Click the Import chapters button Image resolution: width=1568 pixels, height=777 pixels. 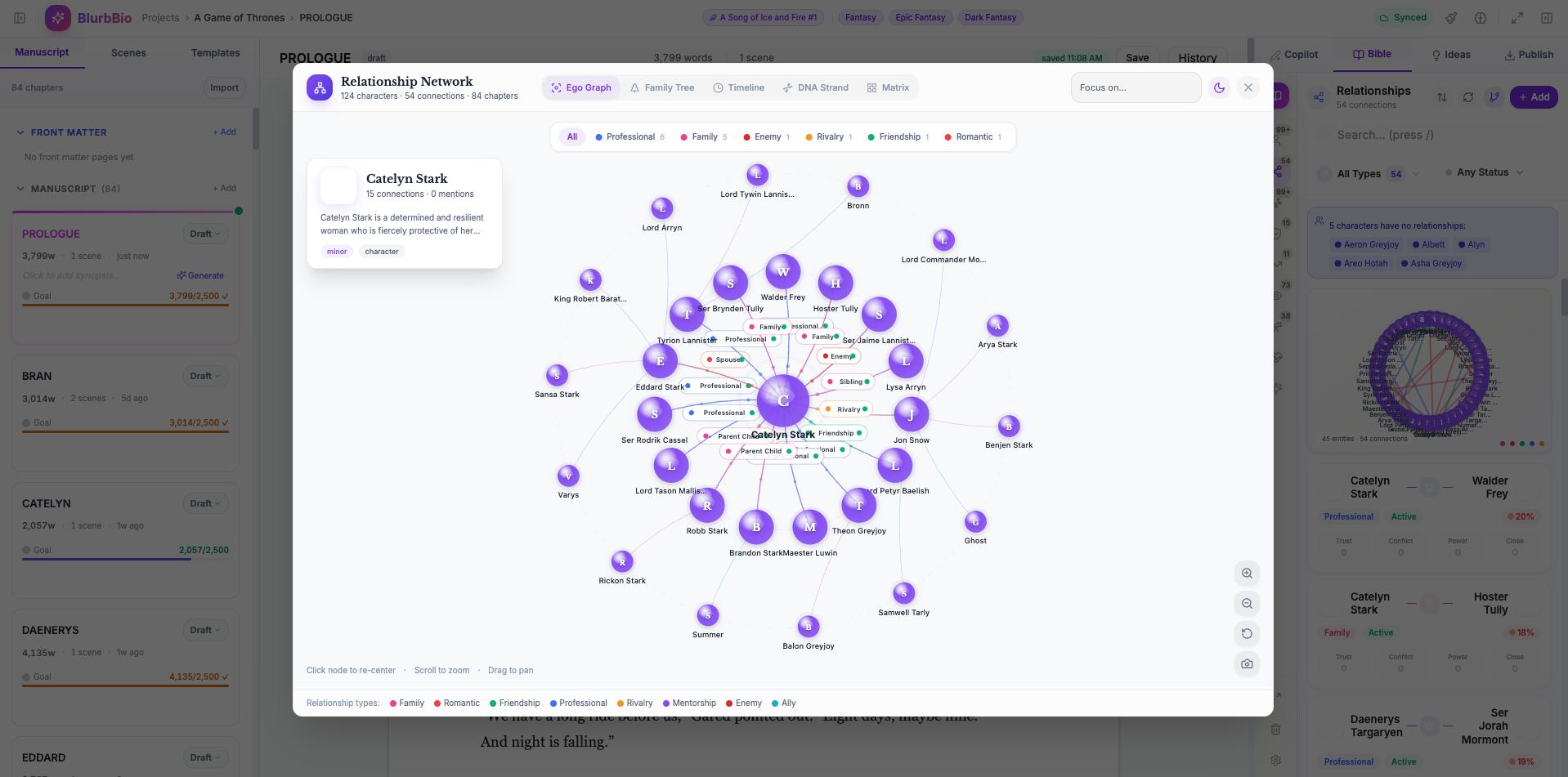click(x=224, y=88)
